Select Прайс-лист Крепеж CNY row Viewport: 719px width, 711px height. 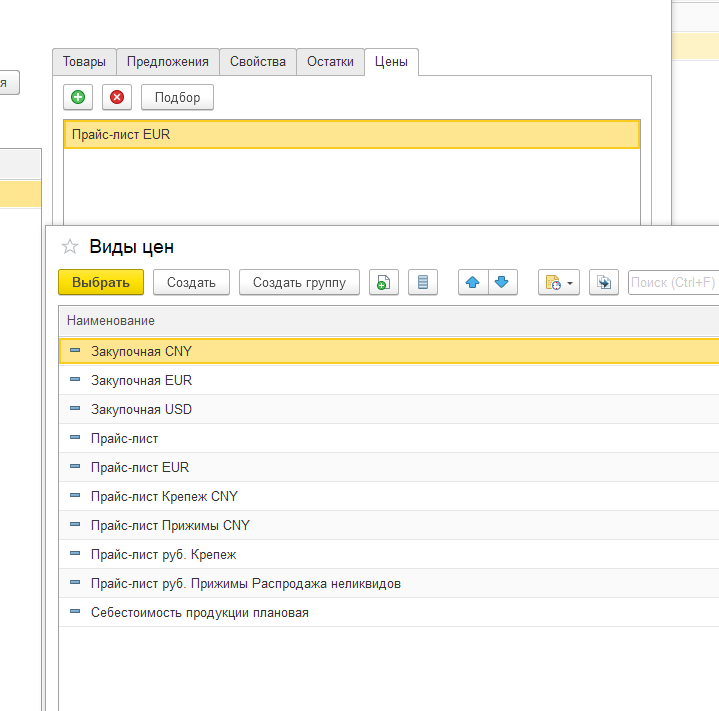[389, 496]
